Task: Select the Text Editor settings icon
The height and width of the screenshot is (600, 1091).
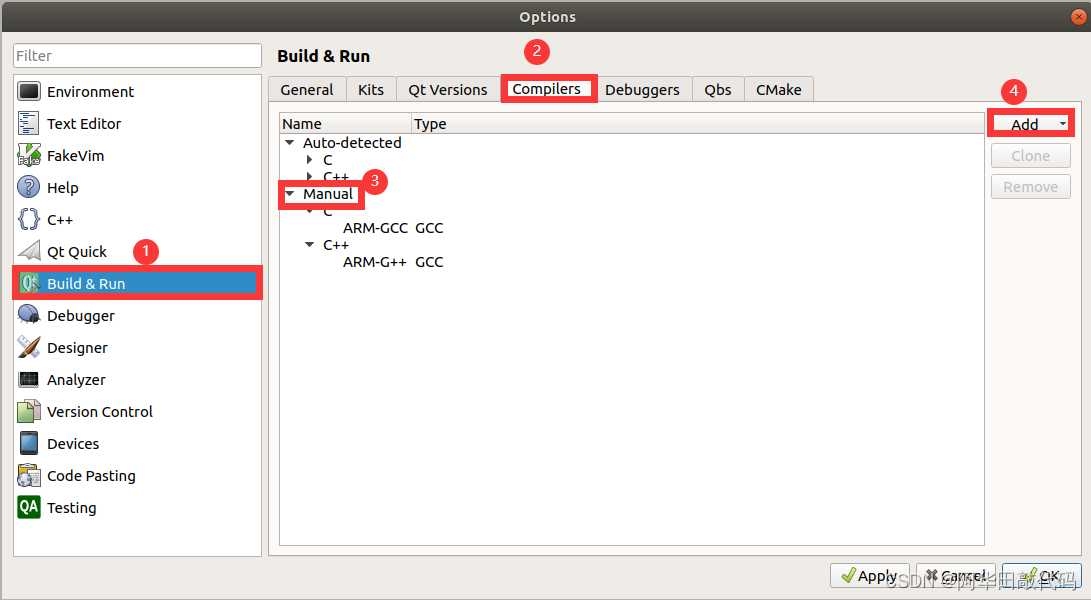Action: pos(30,123)
